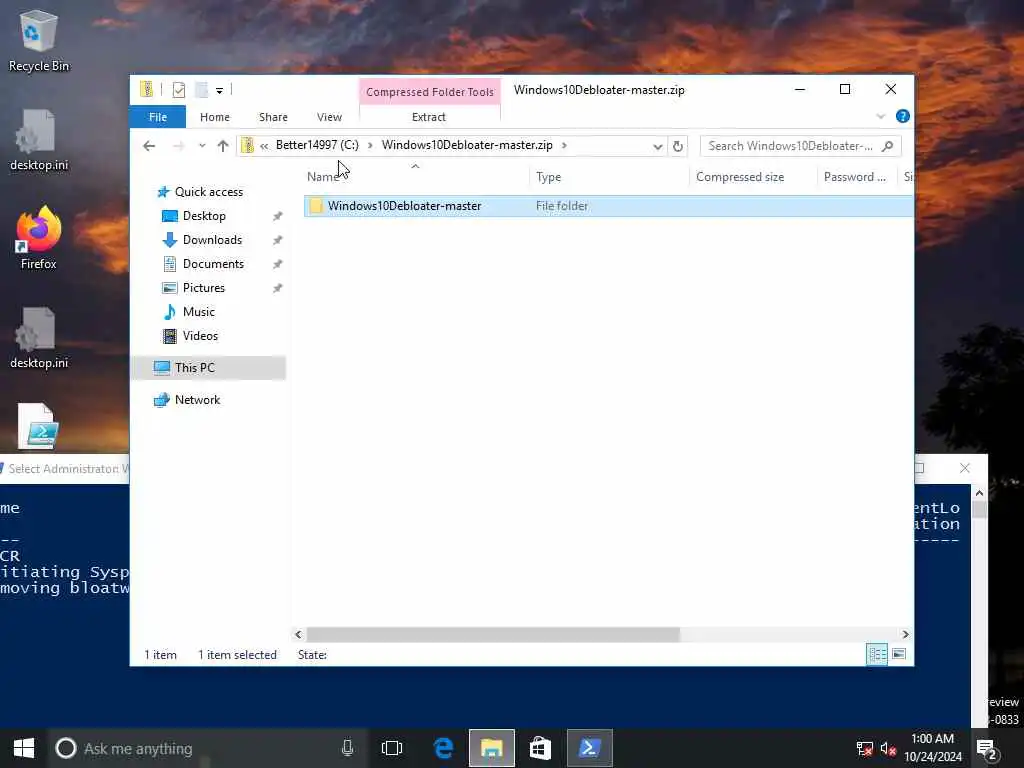Click Windows10Debloater-master.zip breadcrumb
This screenshot has width=1024, height=768.
(467, 145)
